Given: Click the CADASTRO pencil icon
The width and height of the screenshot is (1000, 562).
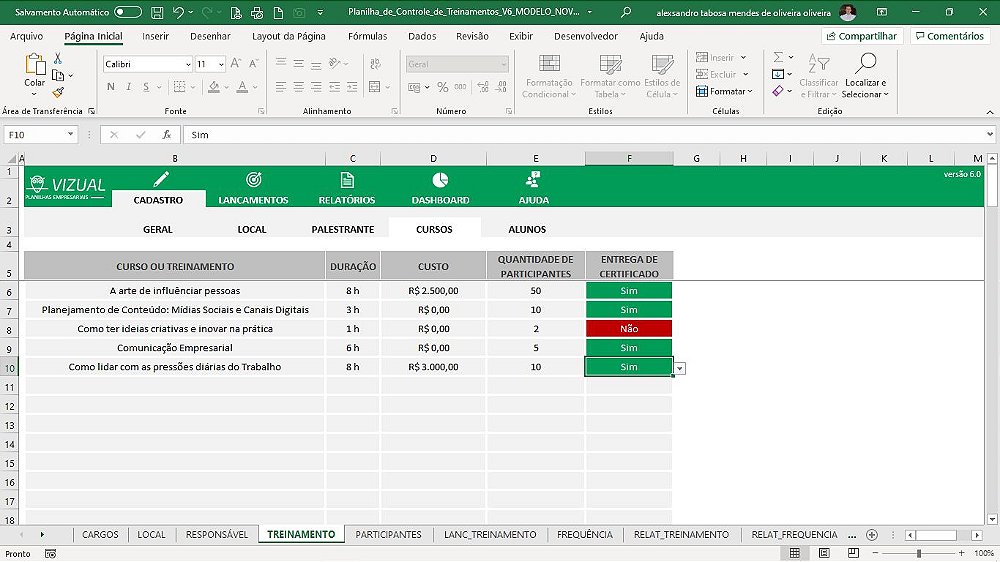Looking at the screenshot, I should tap(161, 179).
